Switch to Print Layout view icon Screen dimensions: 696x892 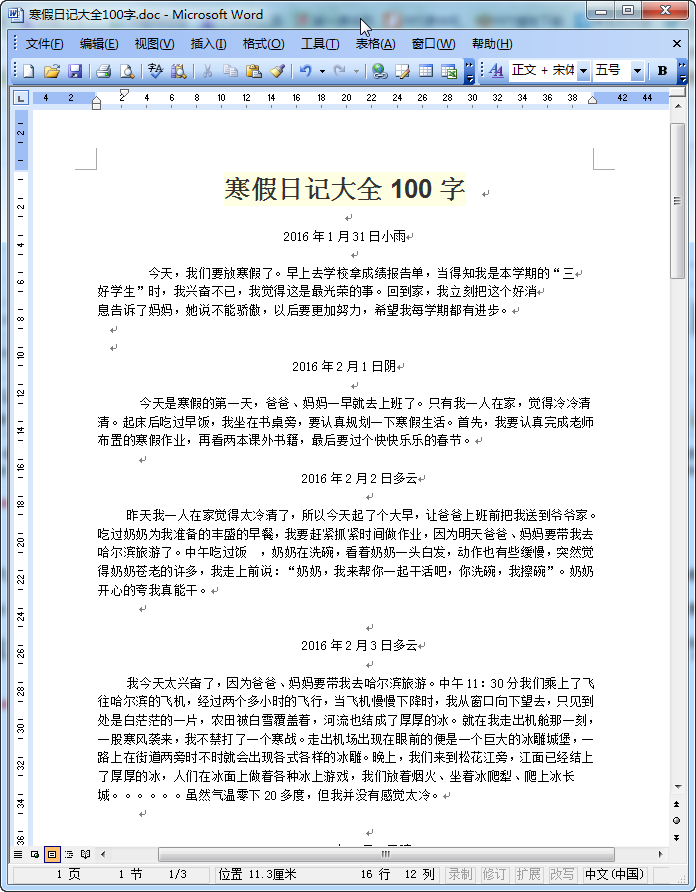(52, 854)
